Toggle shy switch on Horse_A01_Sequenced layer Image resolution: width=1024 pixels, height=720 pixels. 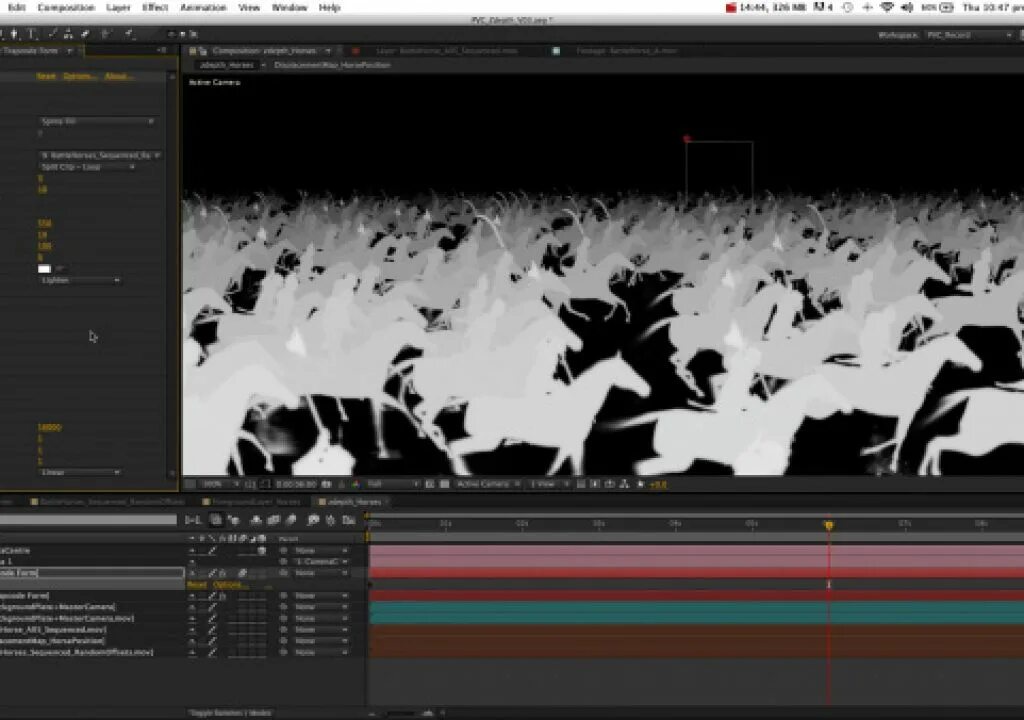pos(192,629)
